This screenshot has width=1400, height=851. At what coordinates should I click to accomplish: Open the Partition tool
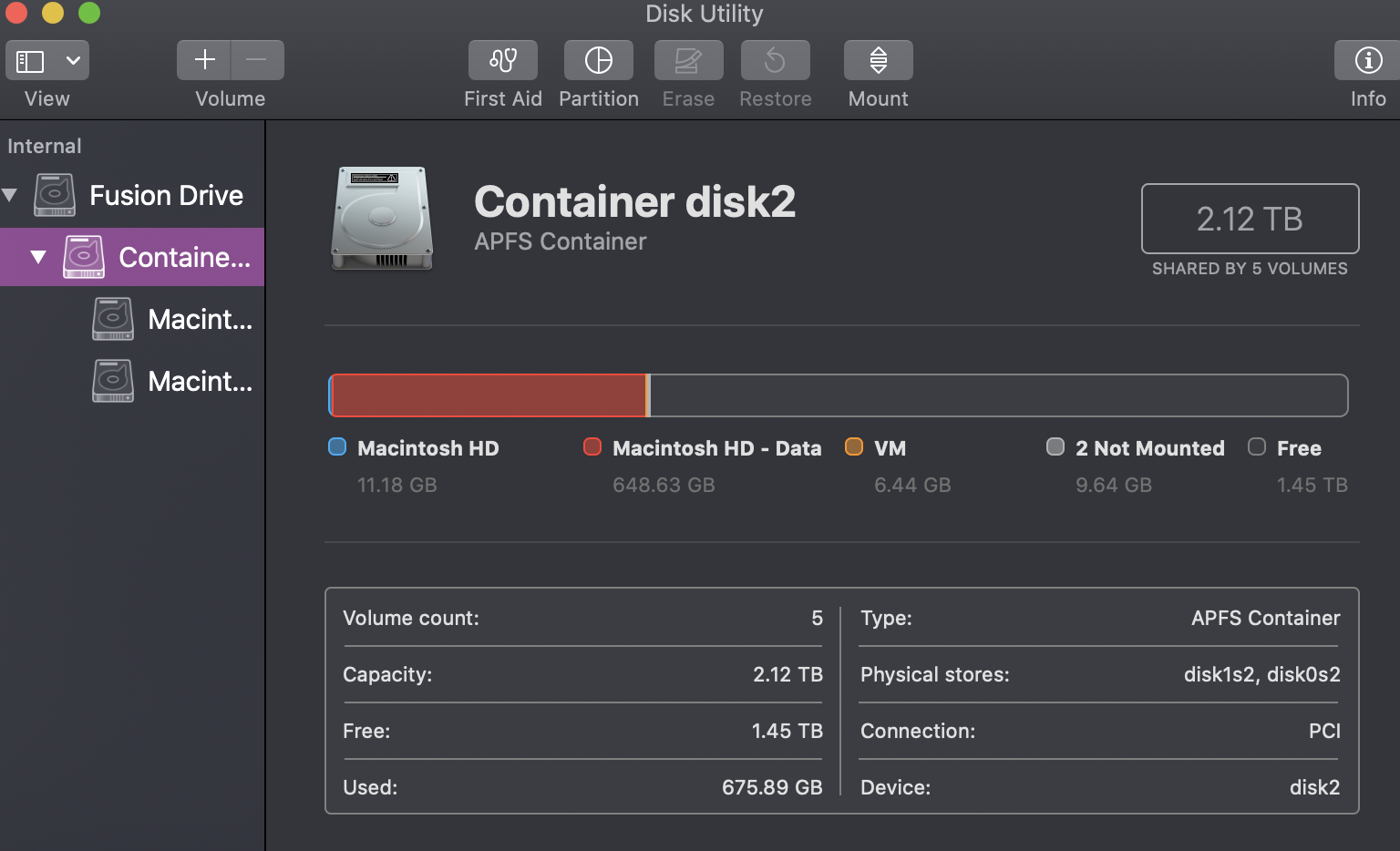click(x=598, y=60)
